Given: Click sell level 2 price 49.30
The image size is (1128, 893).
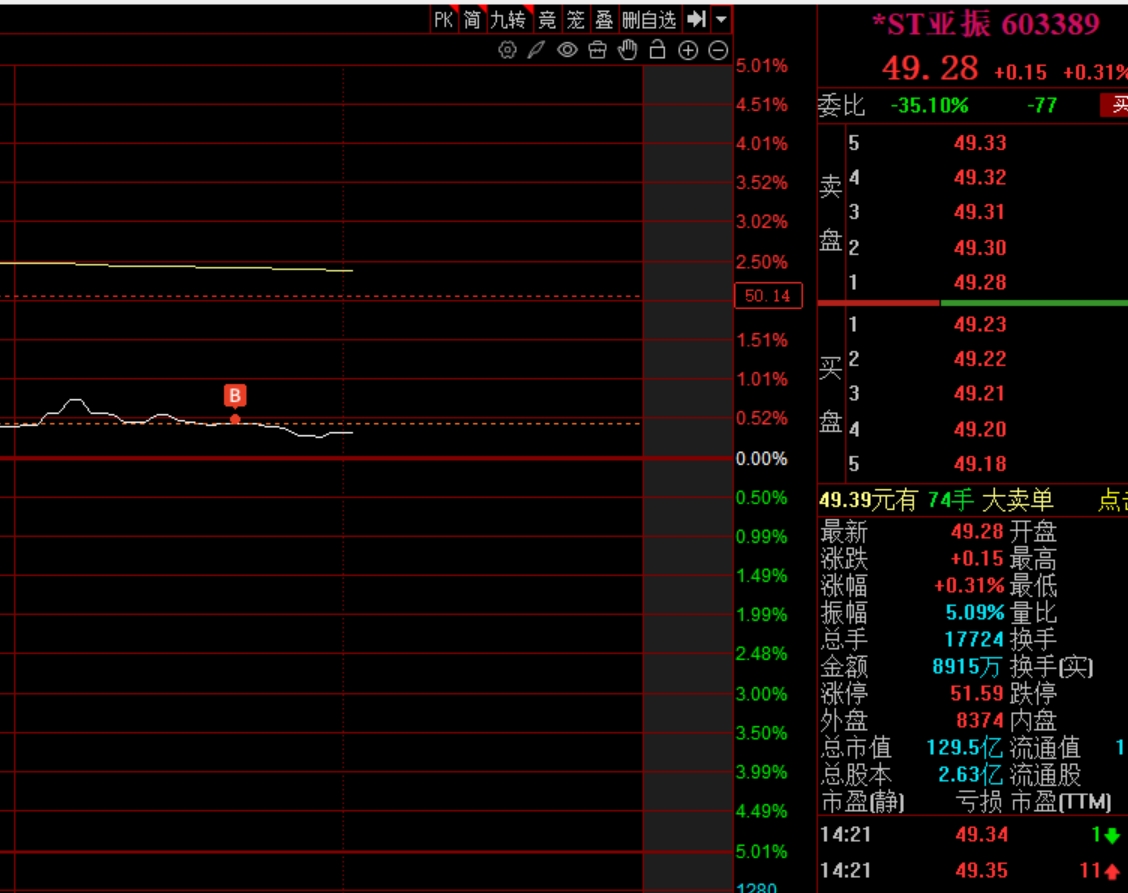Looking at the screenshot, I should (980, 248).
